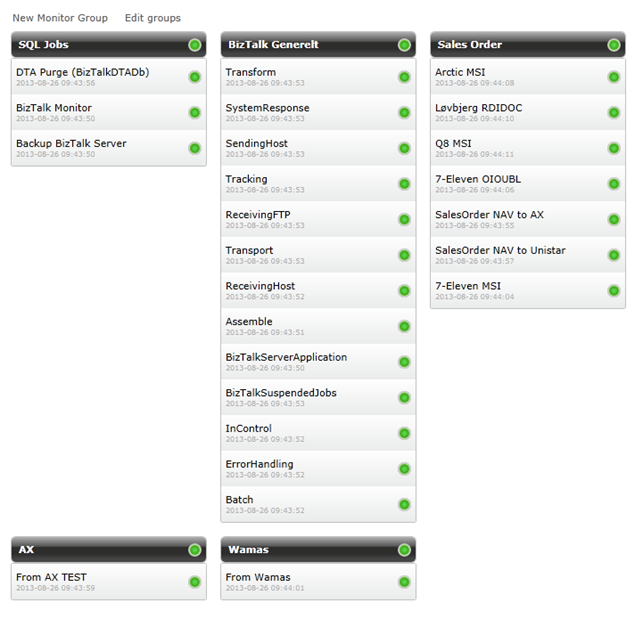Click the status icon in SQL Jobs header
The image size is (643, 619).
point(194,45)
